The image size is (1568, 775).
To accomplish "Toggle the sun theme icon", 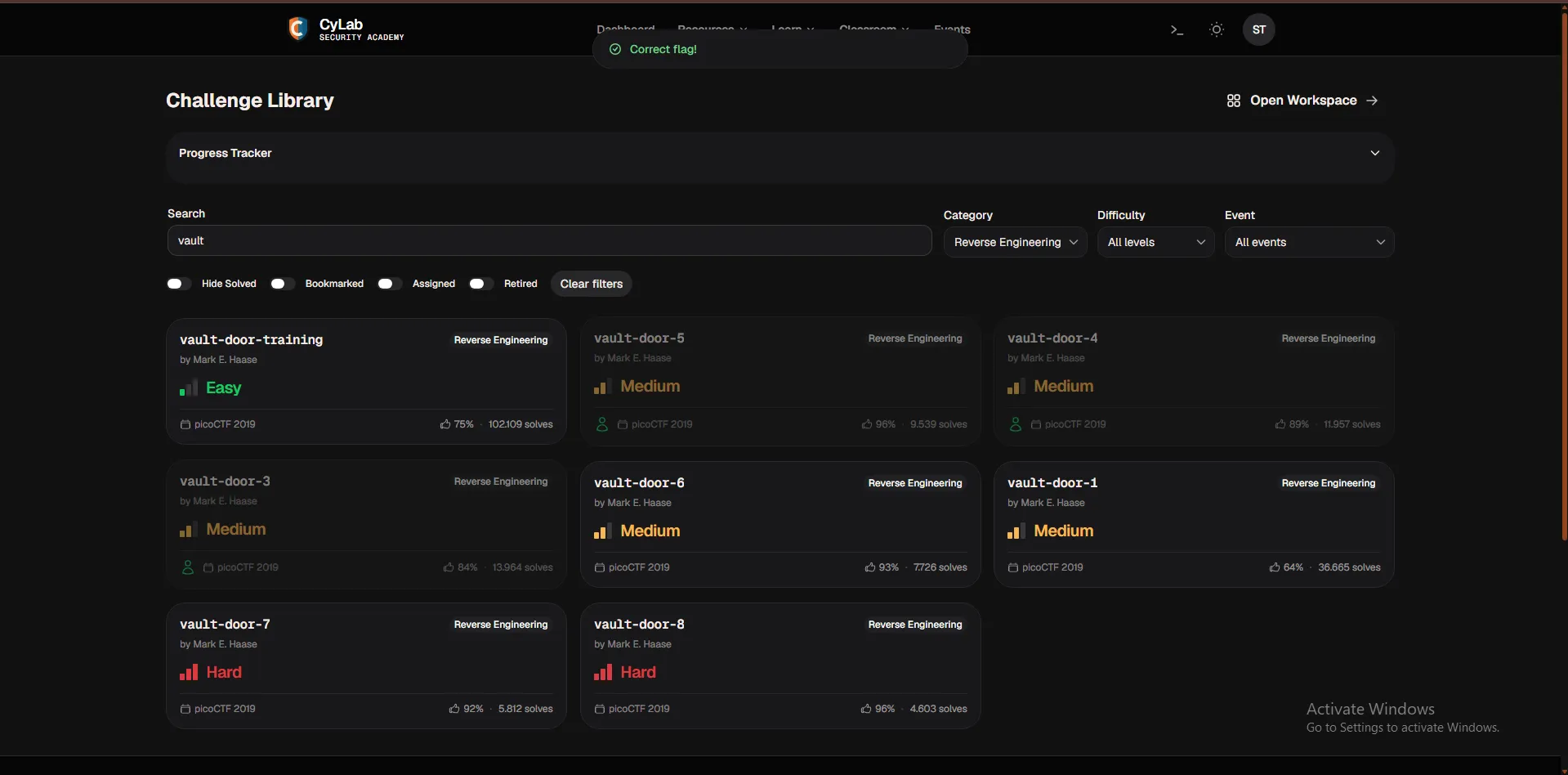I will tap(1217, 29).
